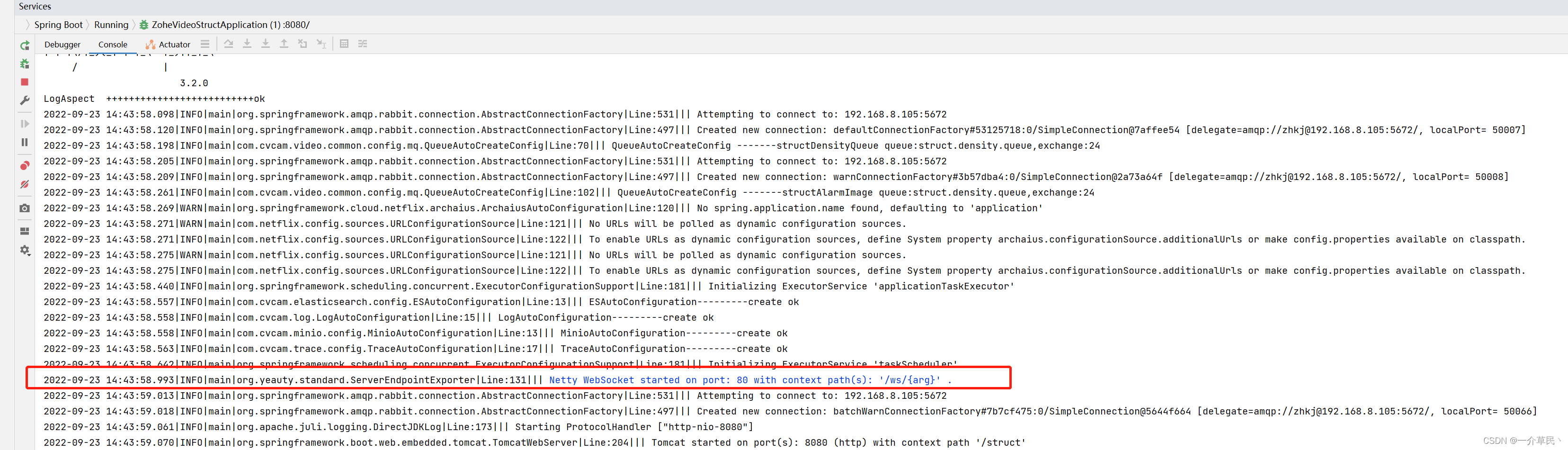This screenshot has width=1568, height=450.
Task: Click the 3.2.0 version text in console
Action: pos(194,83)
